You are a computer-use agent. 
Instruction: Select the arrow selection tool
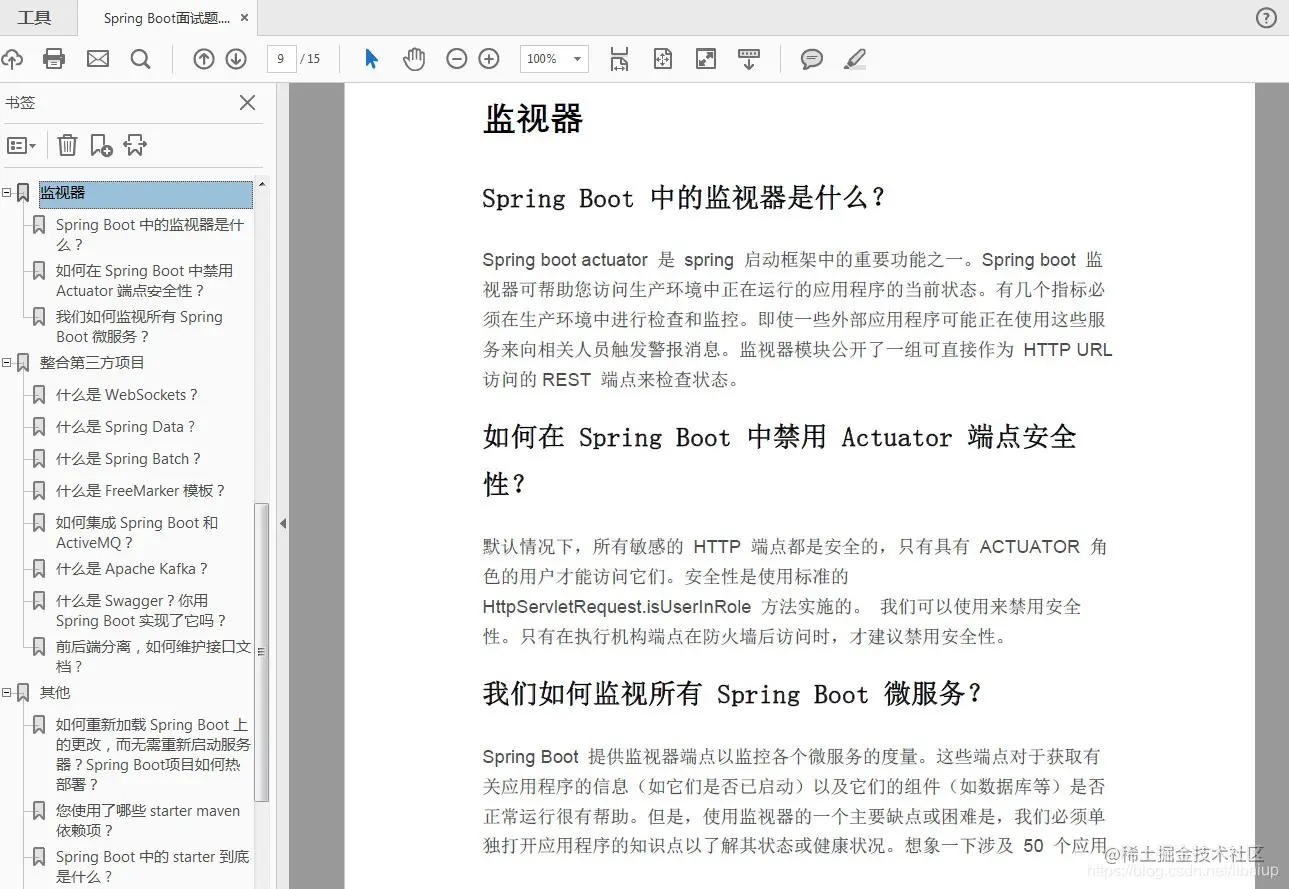tap(371, 59)
